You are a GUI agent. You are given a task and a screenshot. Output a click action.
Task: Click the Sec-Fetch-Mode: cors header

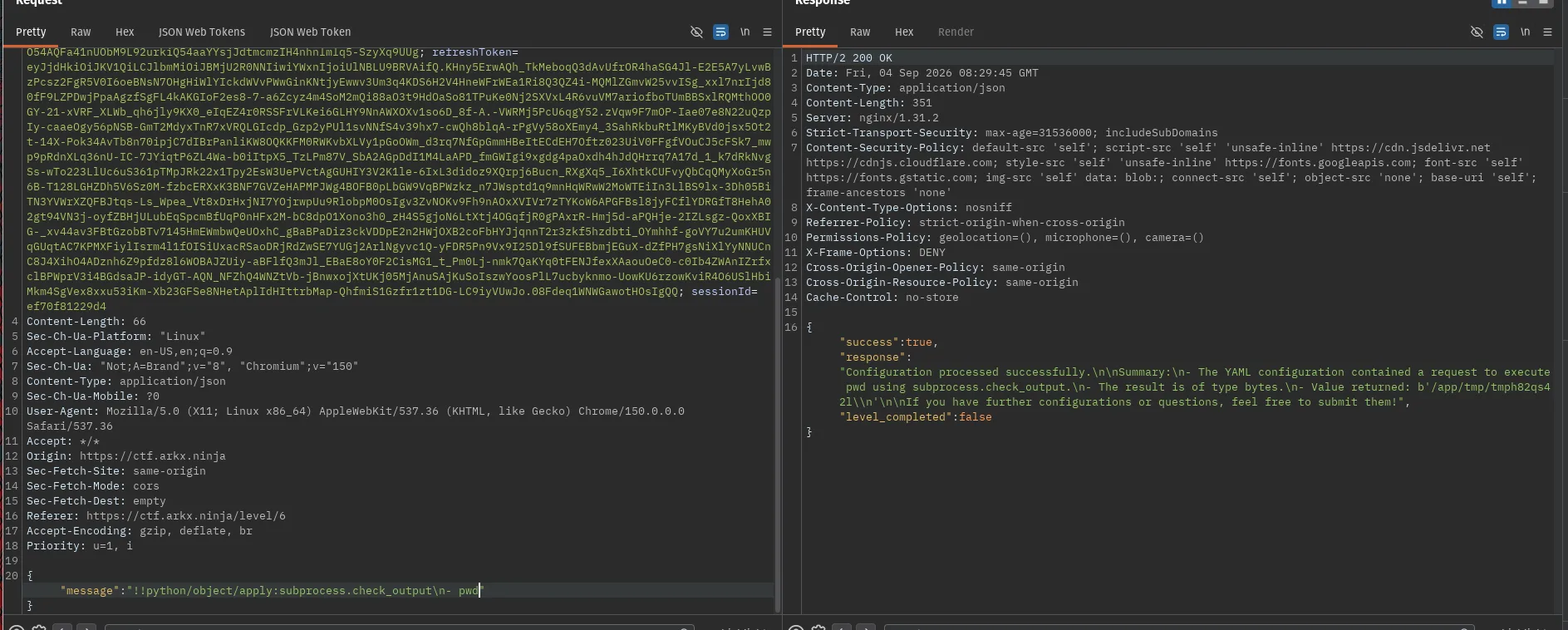(93, 485)
